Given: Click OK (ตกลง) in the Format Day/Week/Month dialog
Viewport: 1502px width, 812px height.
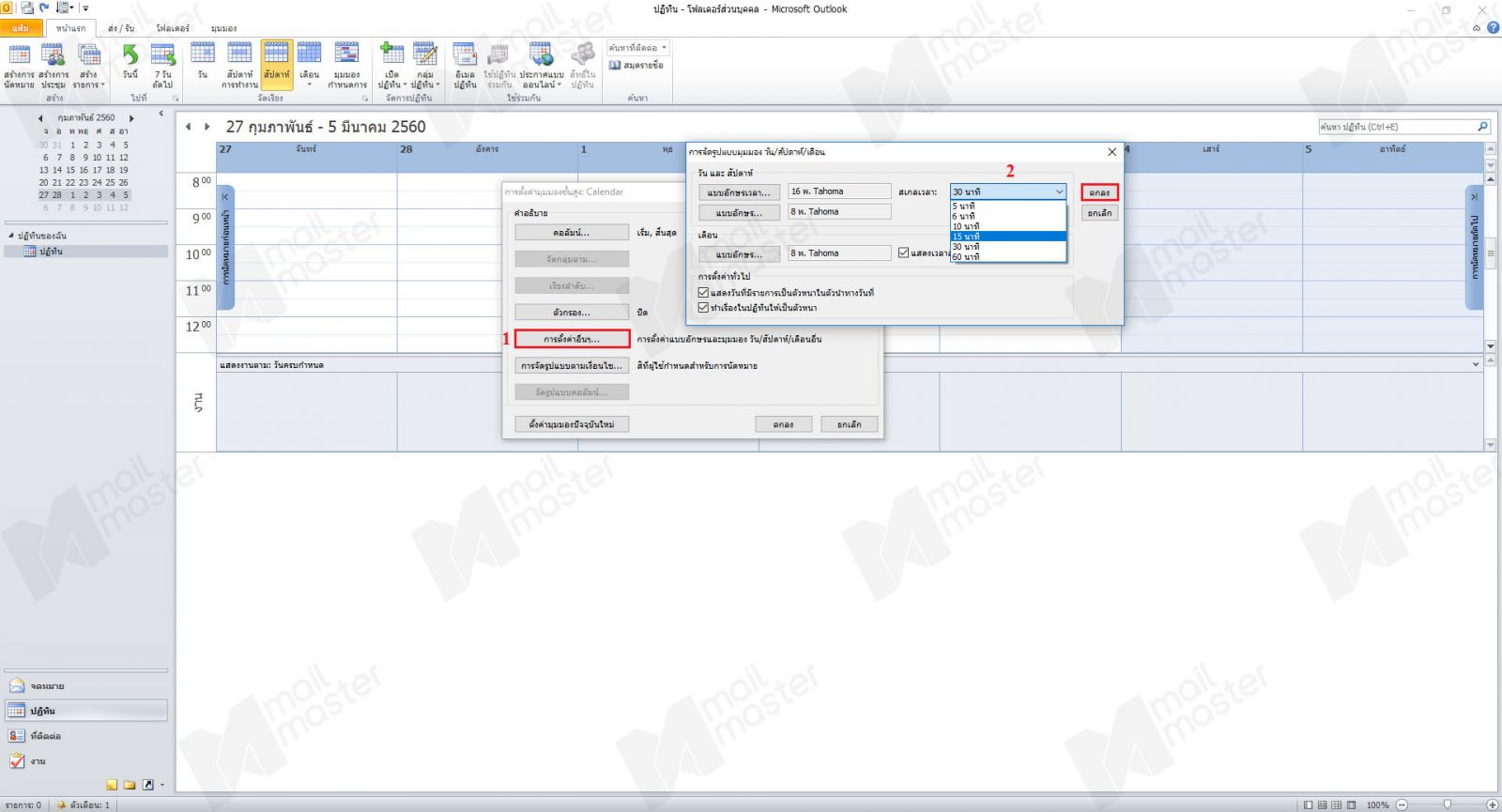Looking at the screenshot, I should [x=1099, y=192].
